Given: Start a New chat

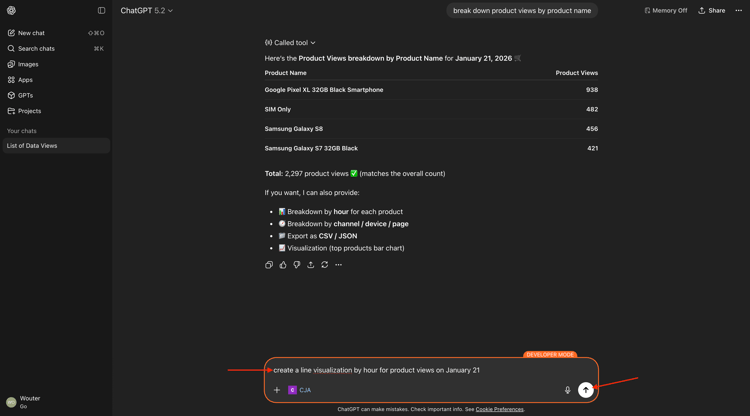Looking at the screenshot, I should tap(56, 33).
